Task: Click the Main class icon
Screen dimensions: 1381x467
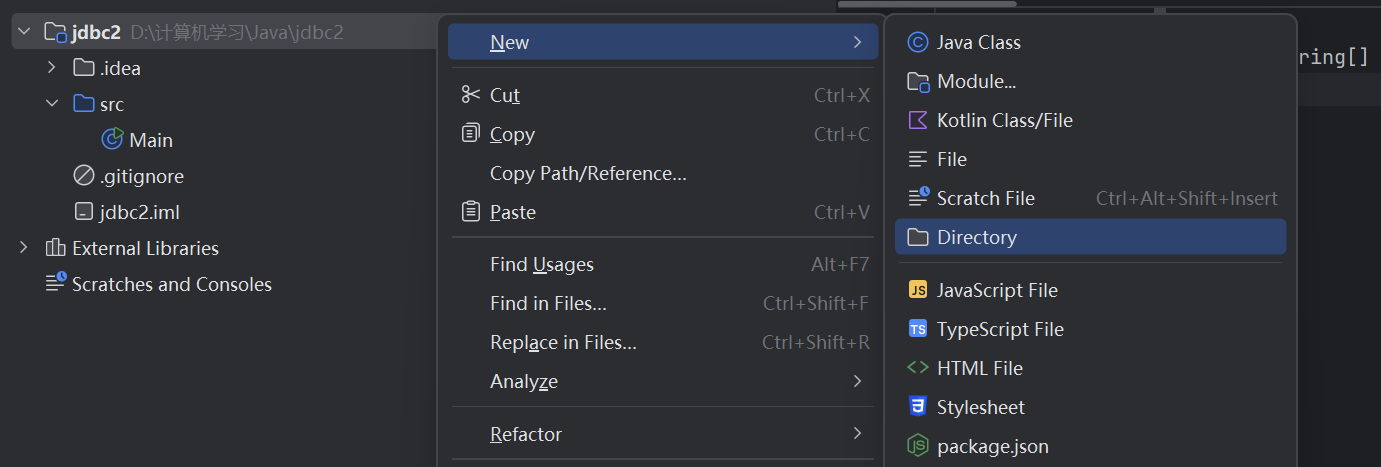Action: tap(113, 140)
